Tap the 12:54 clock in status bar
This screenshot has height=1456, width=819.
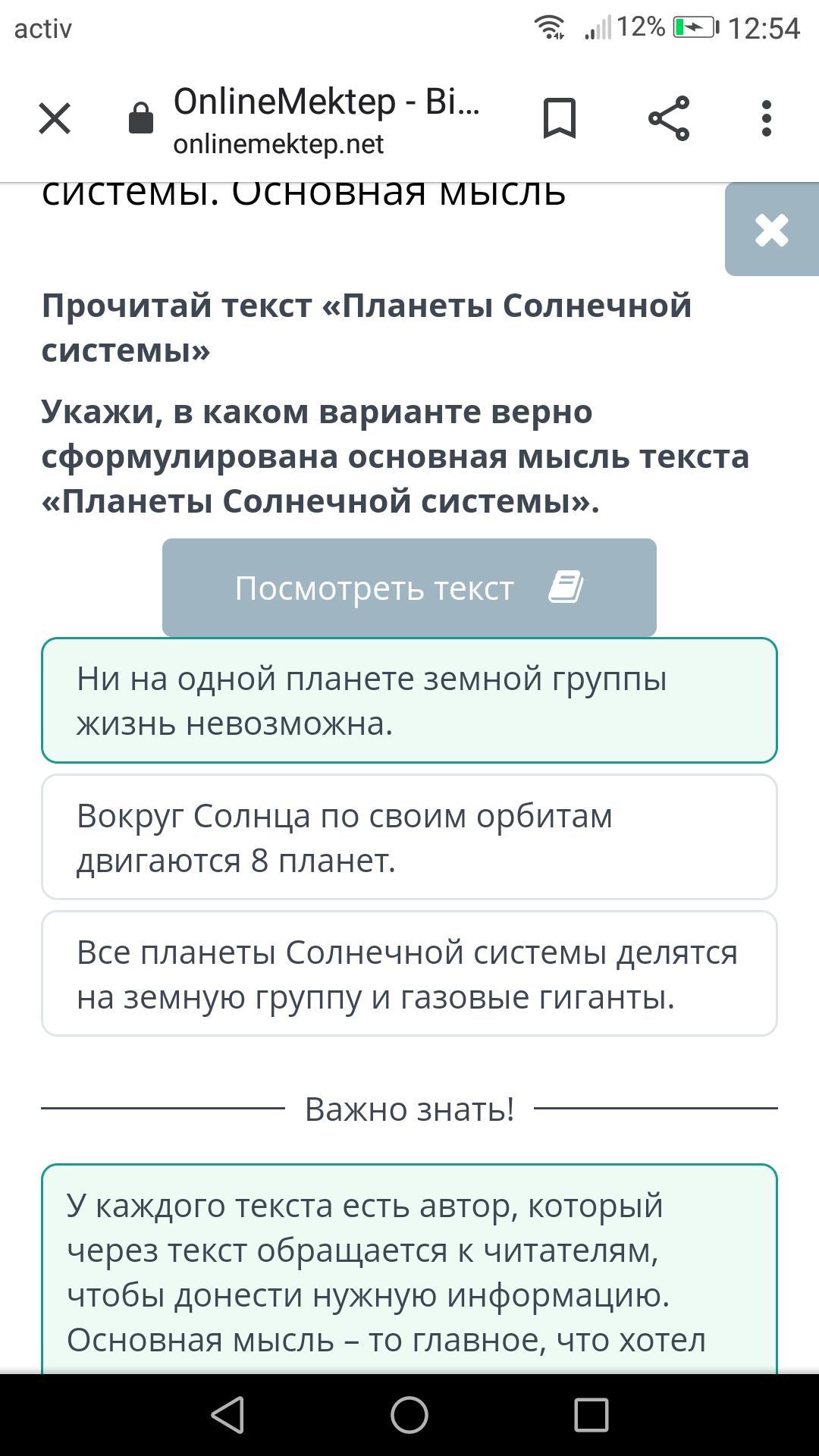point(764,29)
